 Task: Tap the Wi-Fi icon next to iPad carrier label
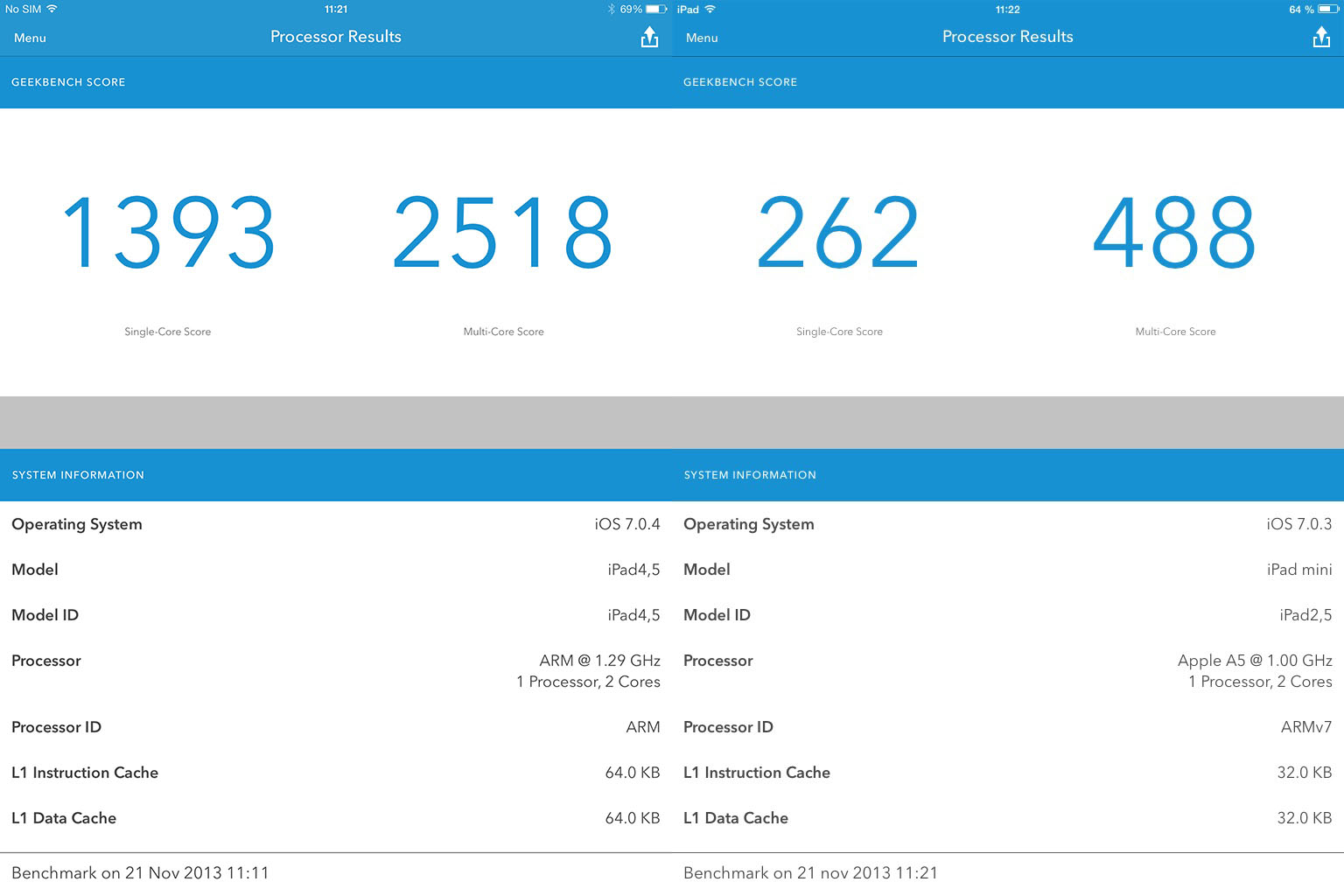(x=710, y=9)
